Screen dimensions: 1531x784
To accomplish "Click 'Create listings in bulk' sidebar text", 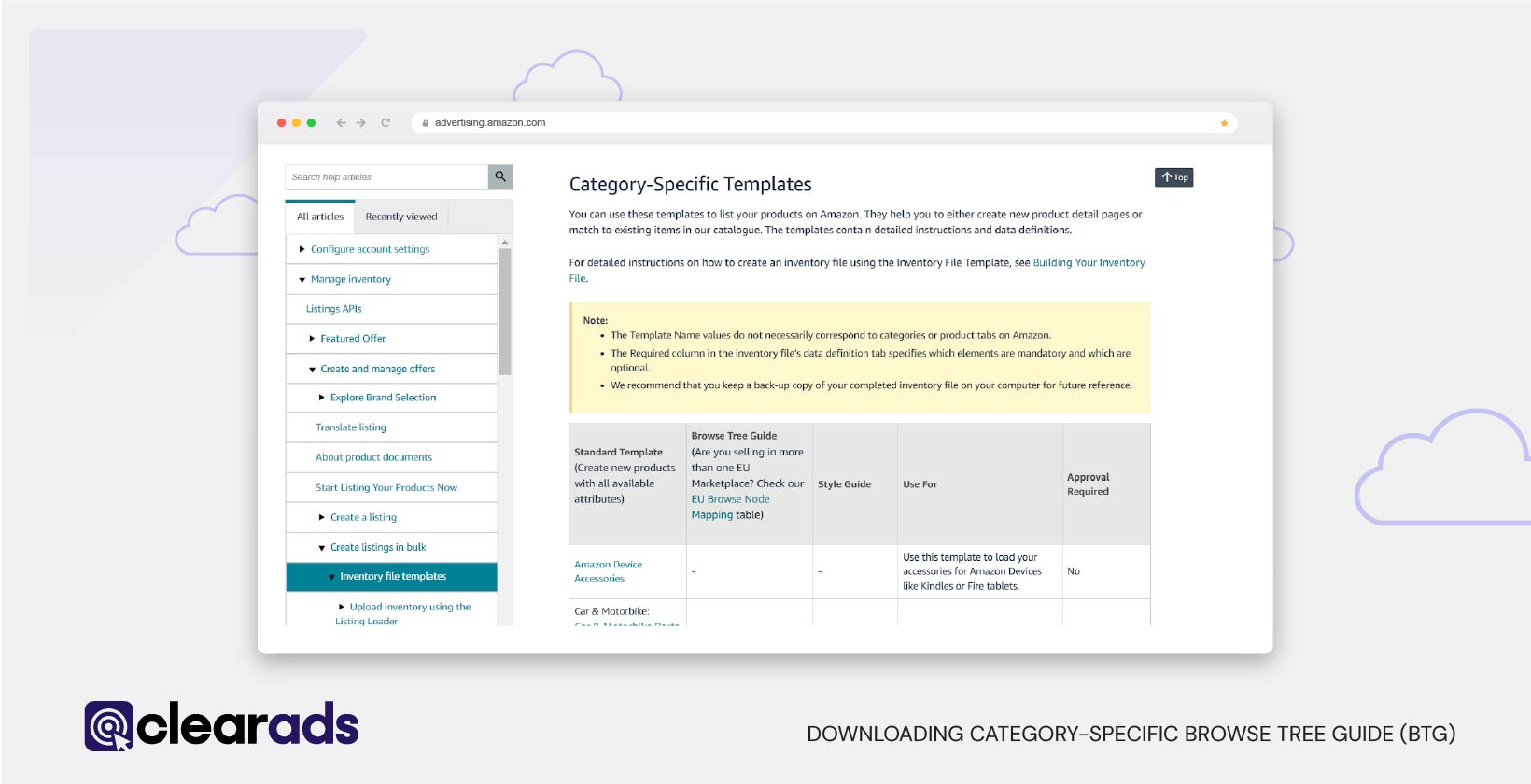I will (377, 548).
